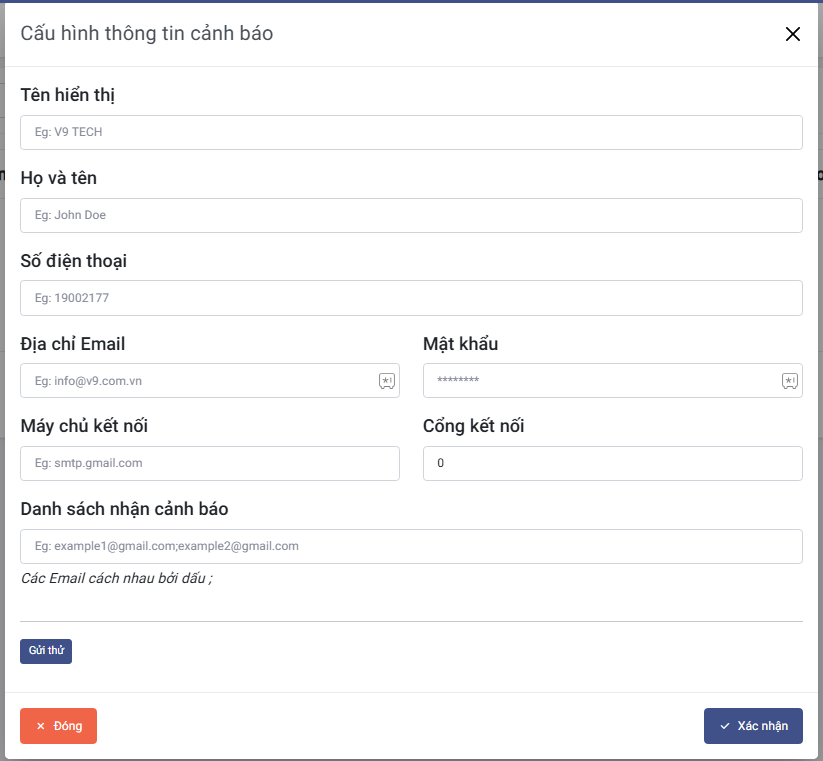This screenshot has height=761, width=823.
Task: Click the Họ và tên text field
Action: (411, 215)
